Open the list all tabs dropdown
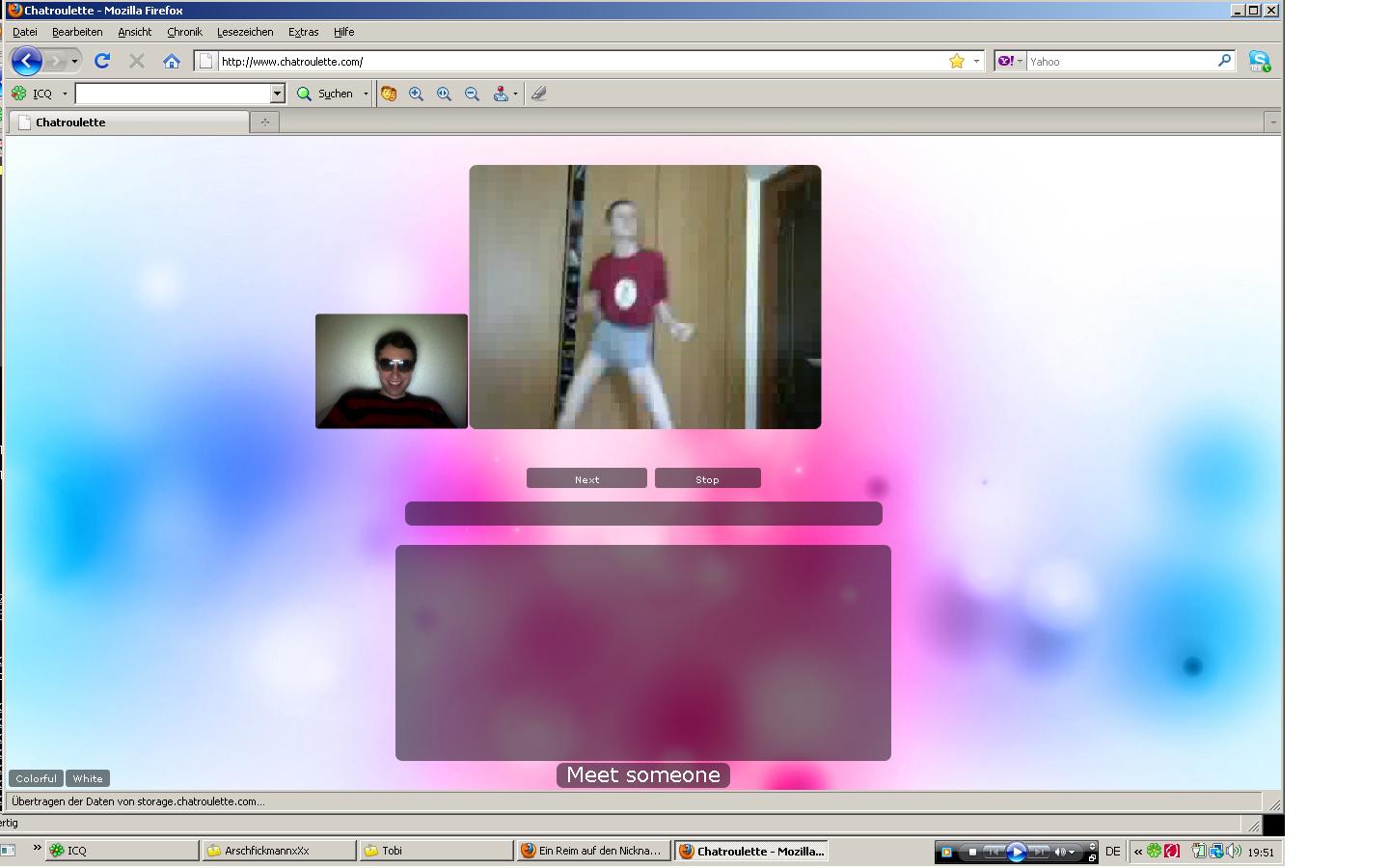This screenshot has height=868, width=1389. [1272, 122]
